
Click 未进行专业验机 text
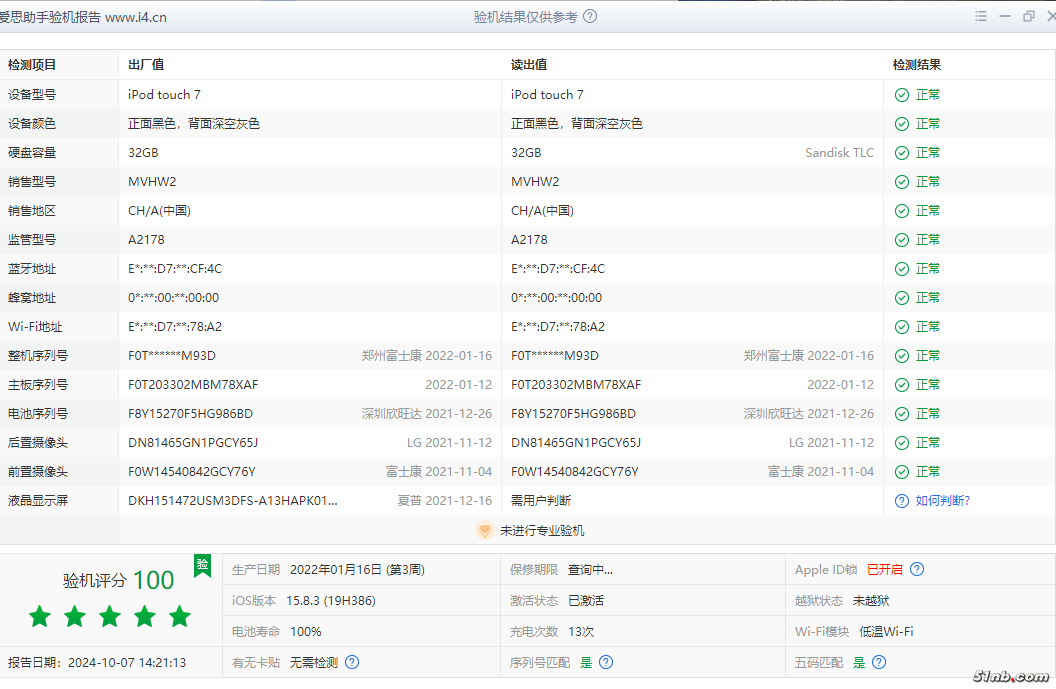pos(542,531)
